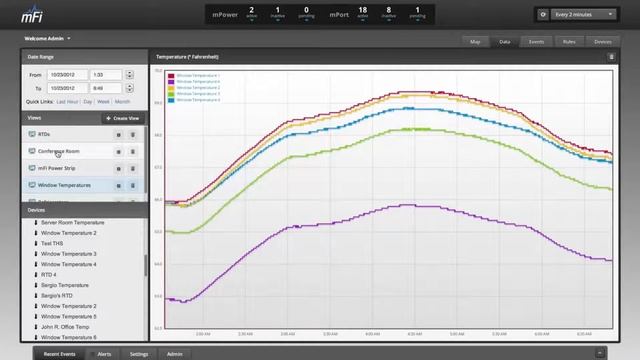Click the monitor icon next to mFi Power Strip
Screen dimensions: 640x360
[x=32, y=168]
